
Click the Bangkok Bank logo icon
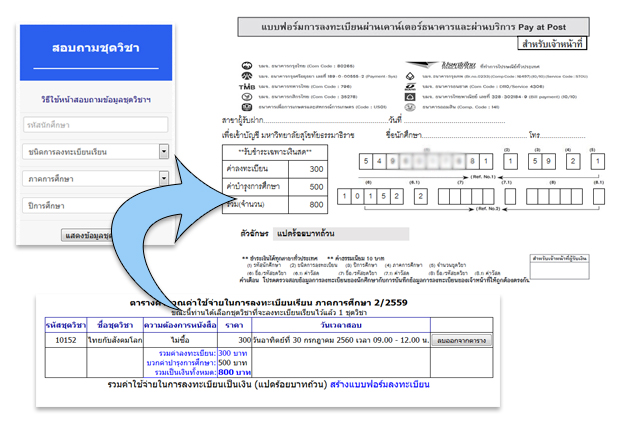410,76
